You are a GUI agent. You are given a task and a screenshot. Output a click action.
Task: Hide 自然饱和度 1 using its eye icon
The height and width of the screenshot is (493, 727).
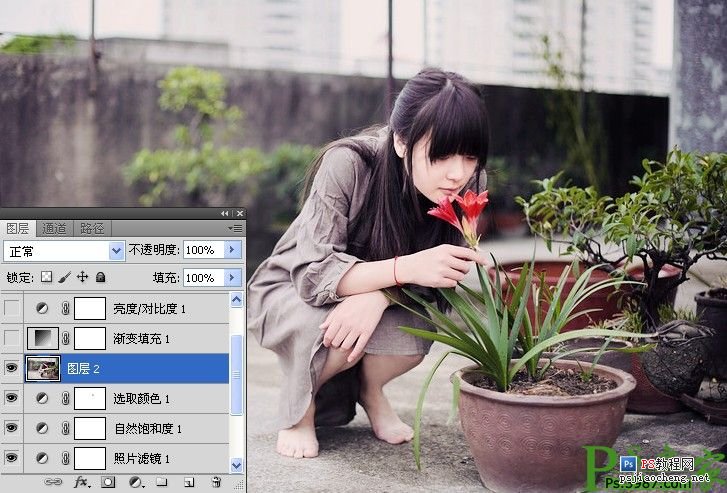[x=12, y=428]
